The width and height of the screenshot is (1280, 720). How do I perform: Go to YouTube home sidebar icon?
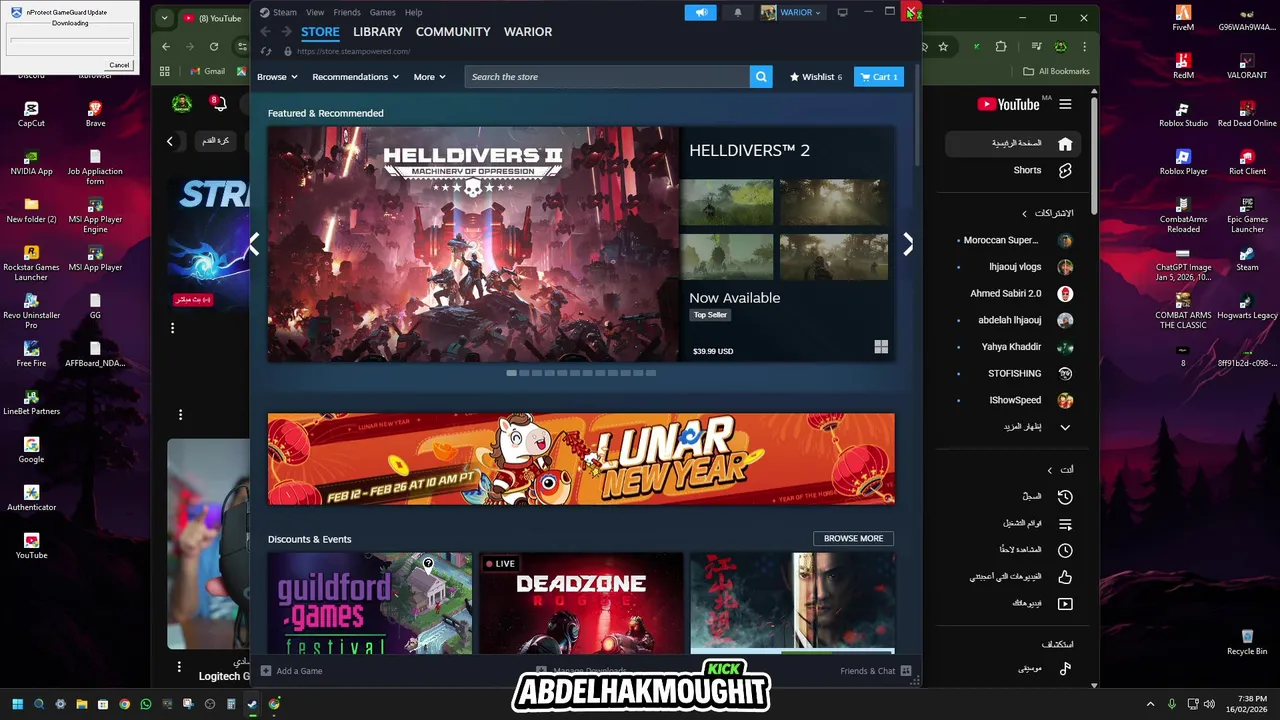pyautogui.click(x=1065, y=144)
